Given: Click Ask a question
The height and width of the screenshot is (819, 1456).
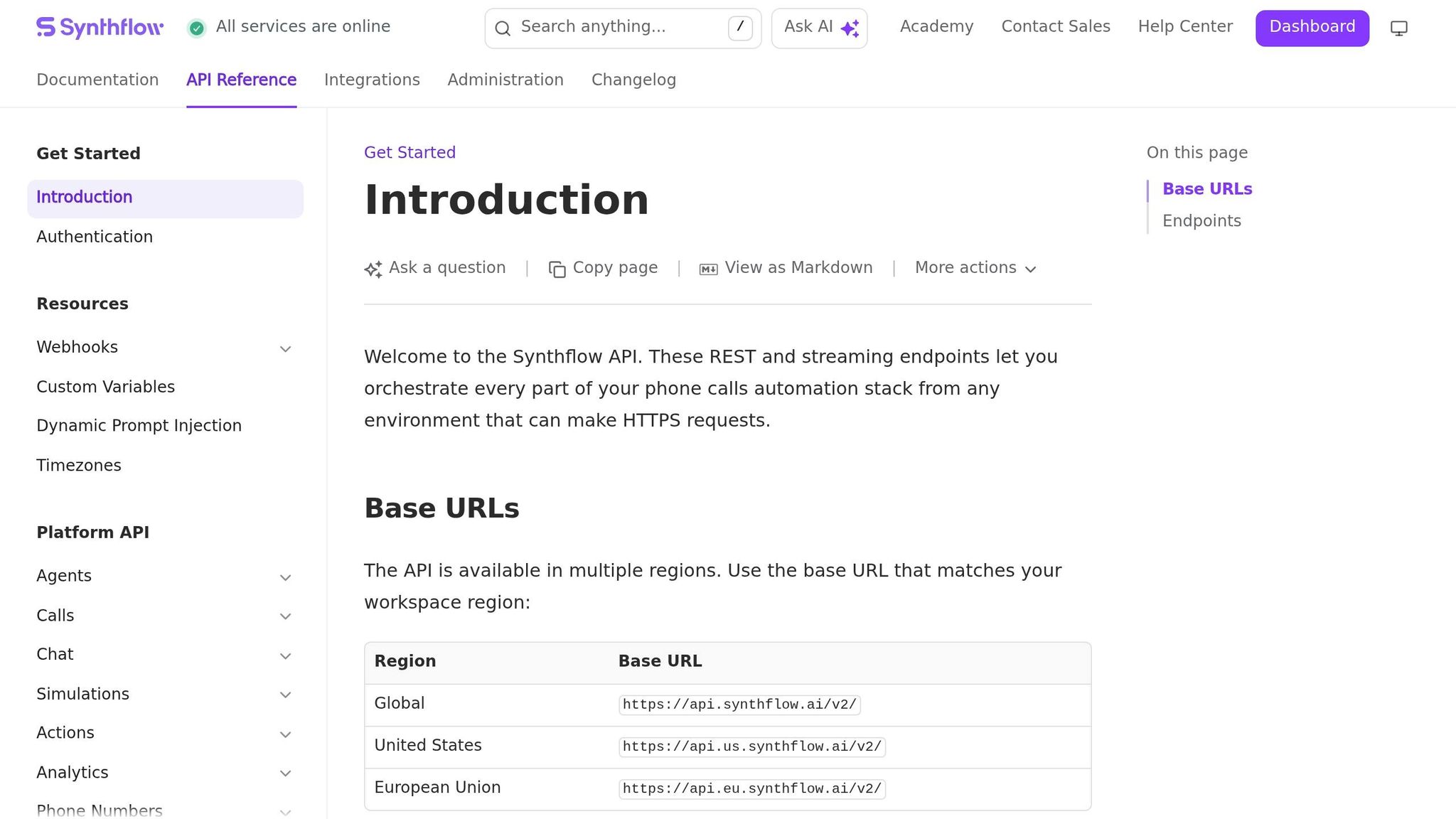Looking at the screenshot, I should point(435,268).
